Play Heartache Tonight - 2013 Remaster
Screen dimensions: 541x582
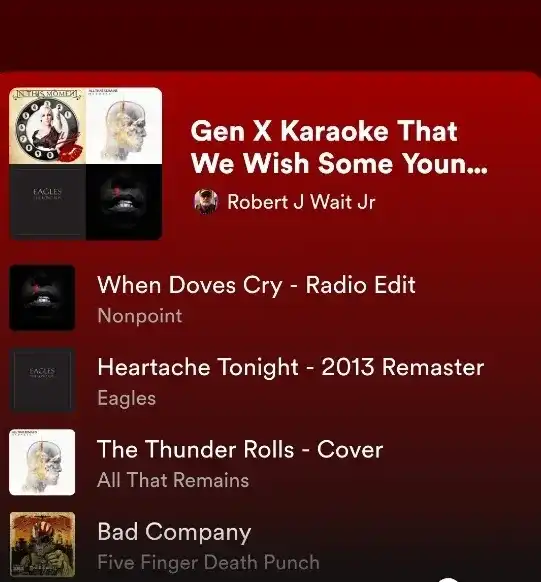point(291,367)
